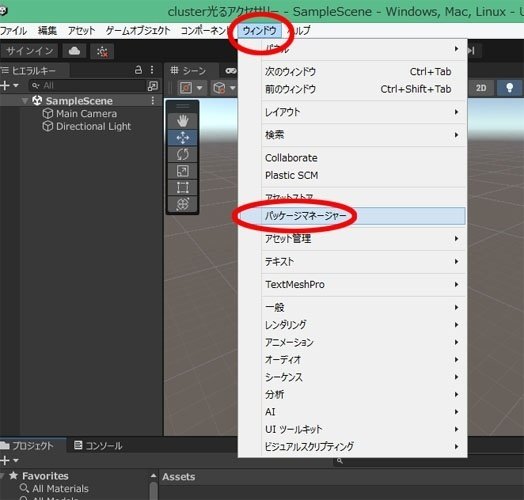This screenshot has width=524, height=500.
Task: Select Directional Light in hierarchy
Action: click(x=93, y=126)
